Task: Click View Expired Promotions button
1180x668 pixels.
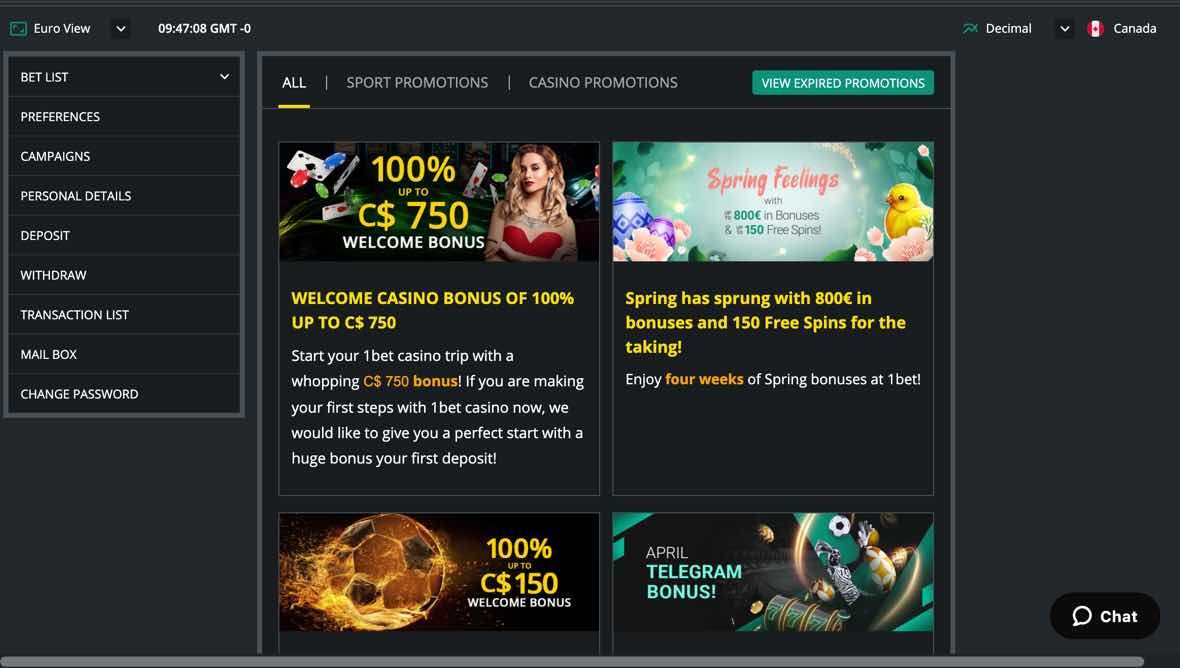Action: point(843,83)
